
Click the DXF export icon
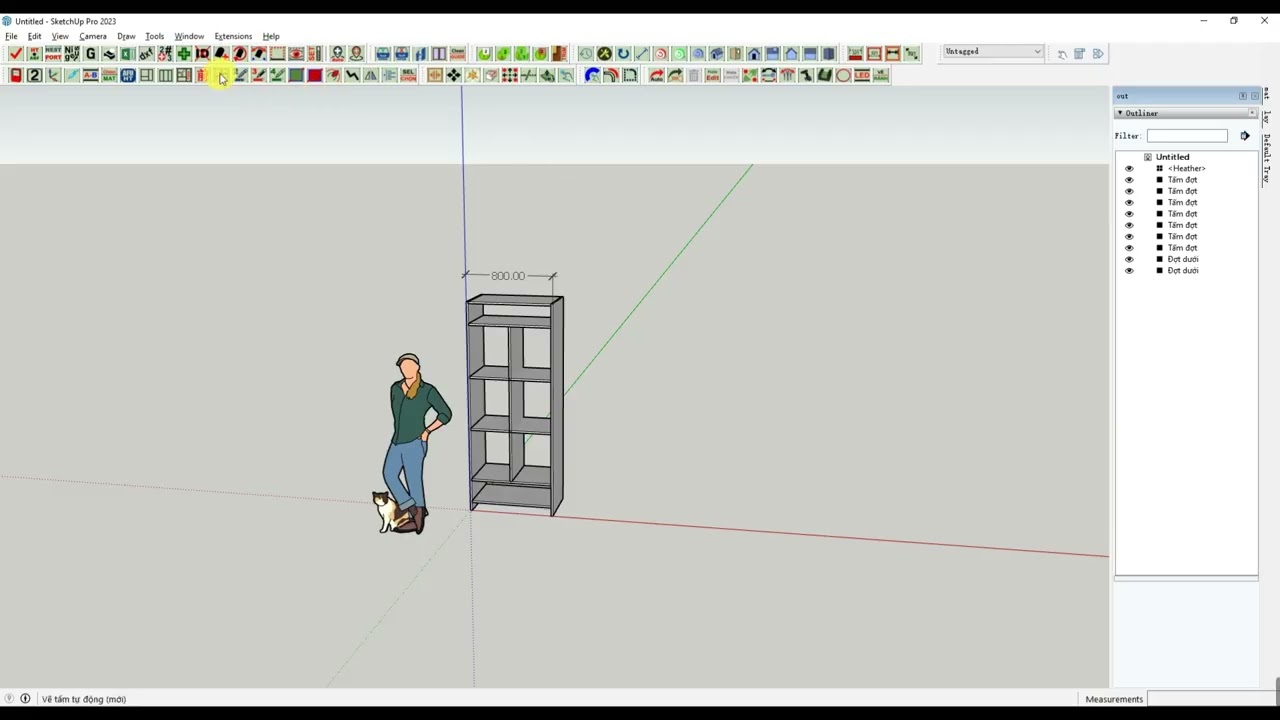[146, 53]
